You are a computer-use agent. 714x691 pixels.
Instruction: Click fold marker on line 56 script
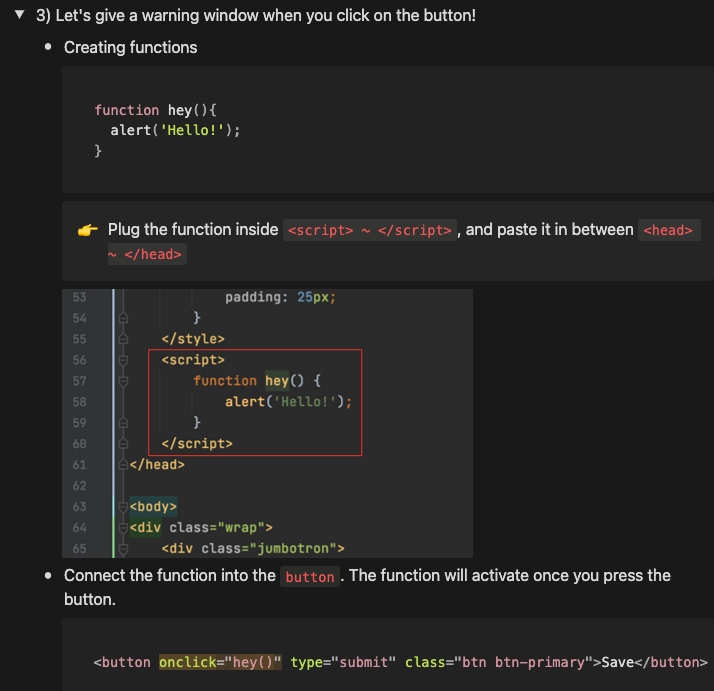123,360
